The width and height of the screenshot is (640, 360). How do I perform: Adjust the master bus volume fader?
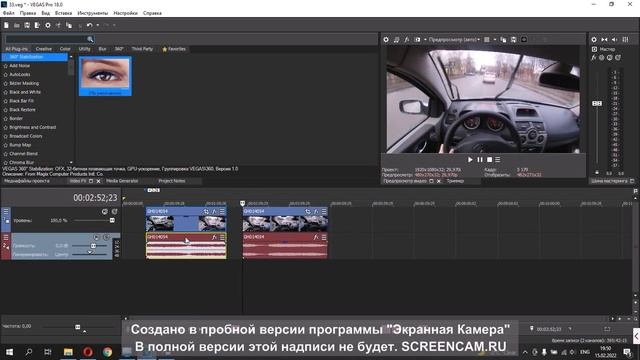click(x=597, y=103)
